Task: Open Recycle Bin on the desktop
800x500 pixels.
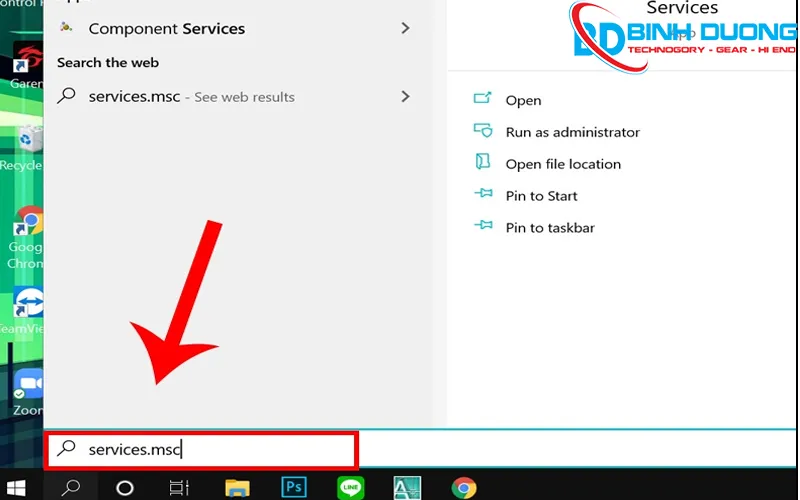Action: 22,148
